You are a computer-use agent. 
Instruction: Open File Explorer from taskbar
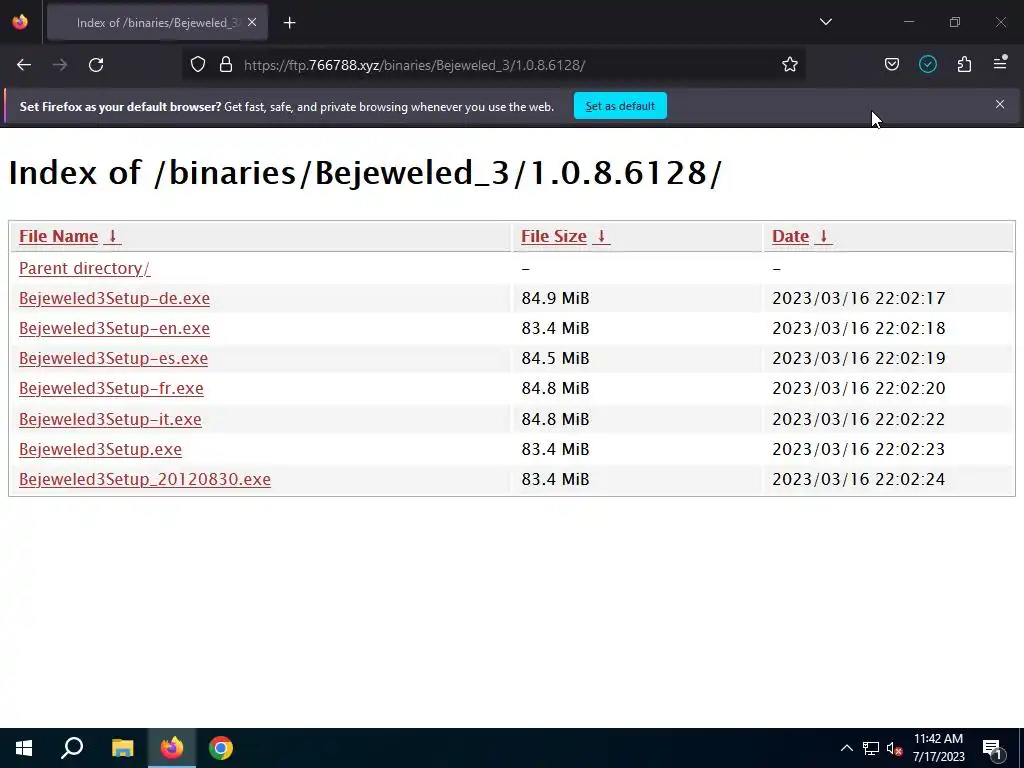coord(122,748)
